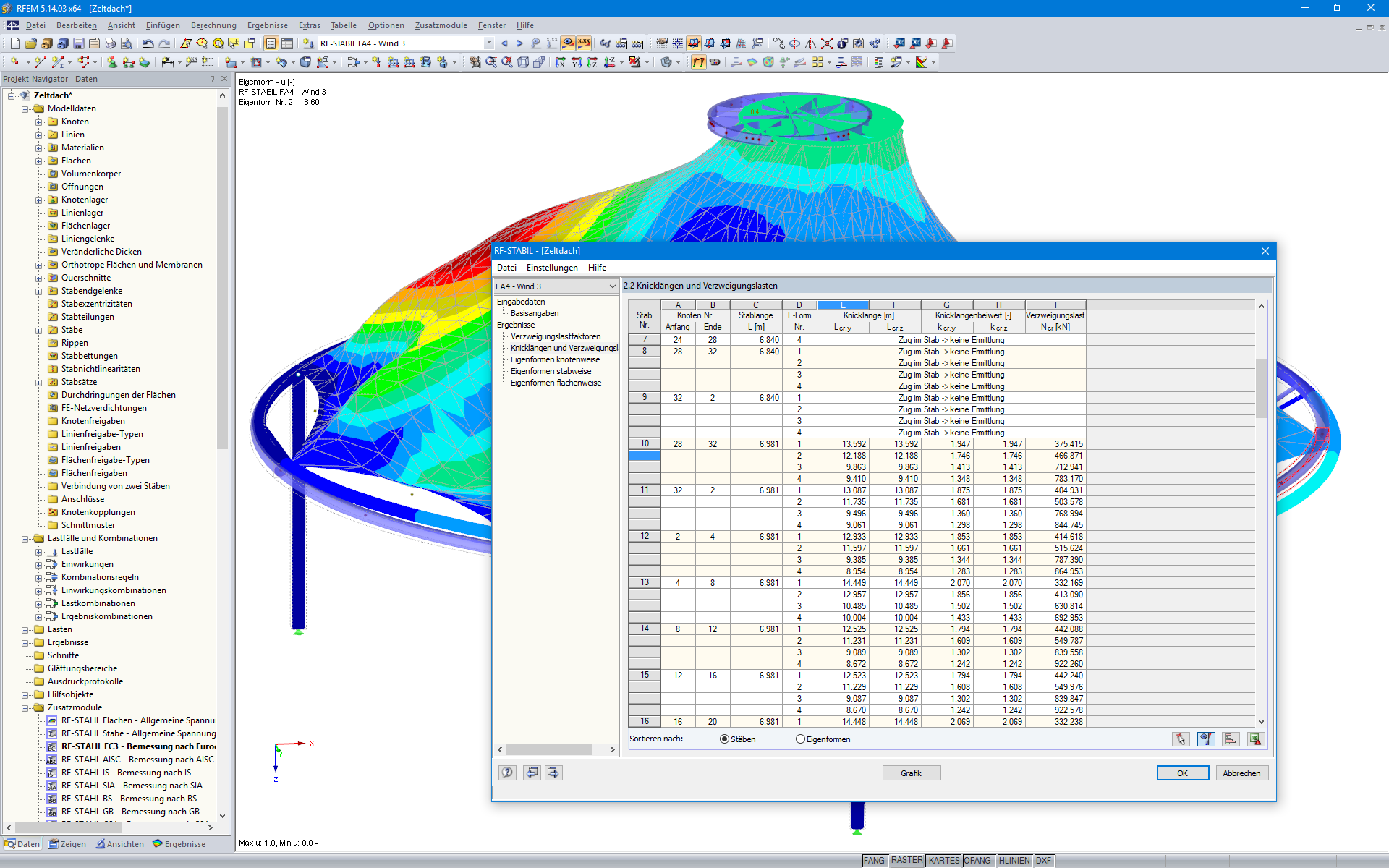Click the results table vertical scrollbar thumb
1389x868 pixels.
1261,387
